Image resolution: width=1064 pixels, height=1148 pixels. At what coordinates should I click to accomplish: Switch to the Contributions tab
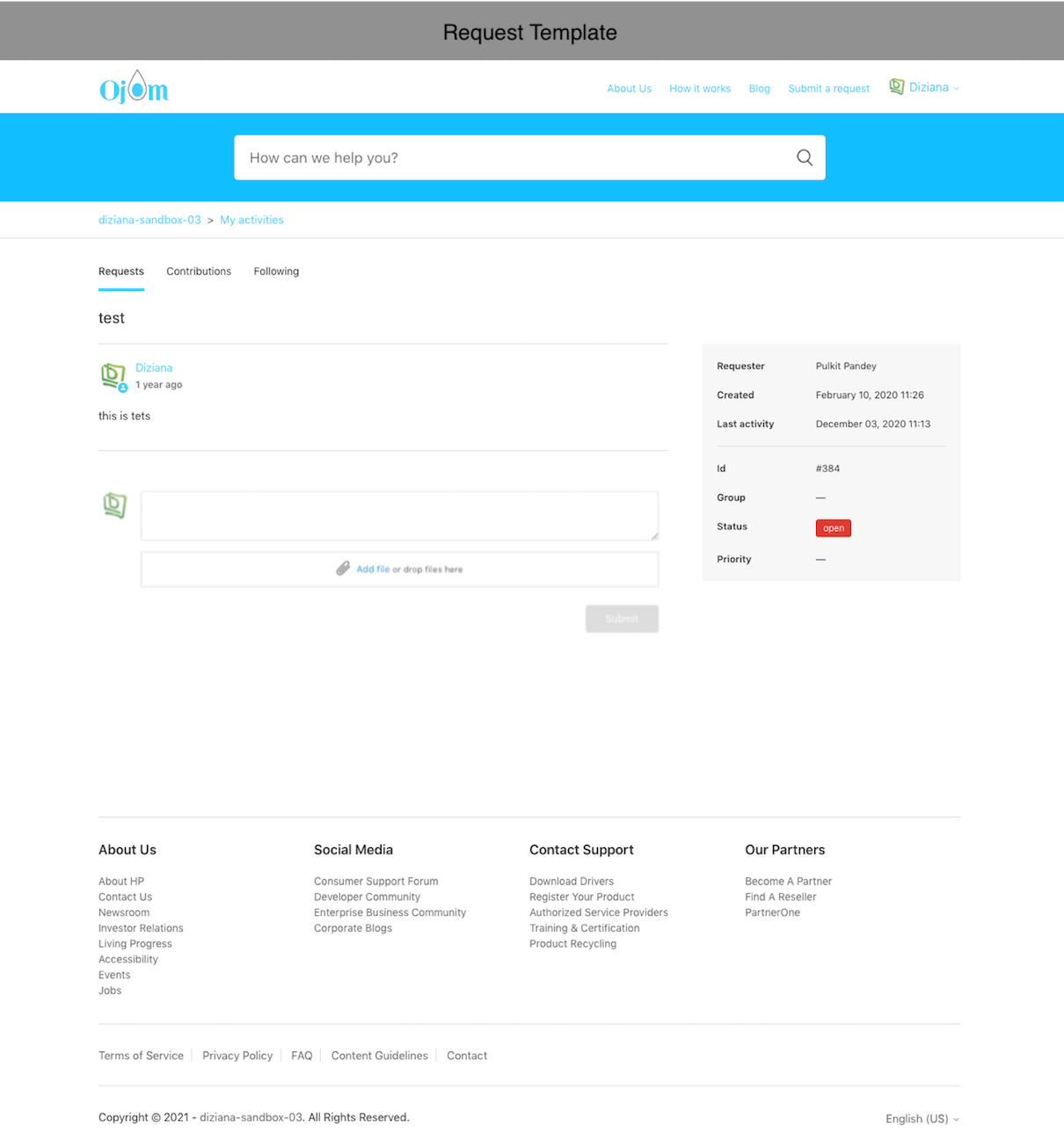point(199,272)
